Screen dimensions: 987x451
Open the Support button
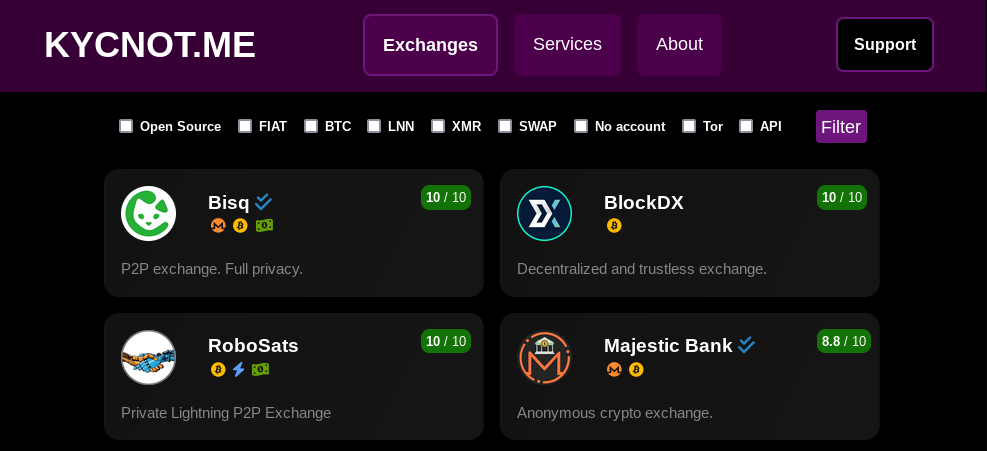click(x=884, y=45)
